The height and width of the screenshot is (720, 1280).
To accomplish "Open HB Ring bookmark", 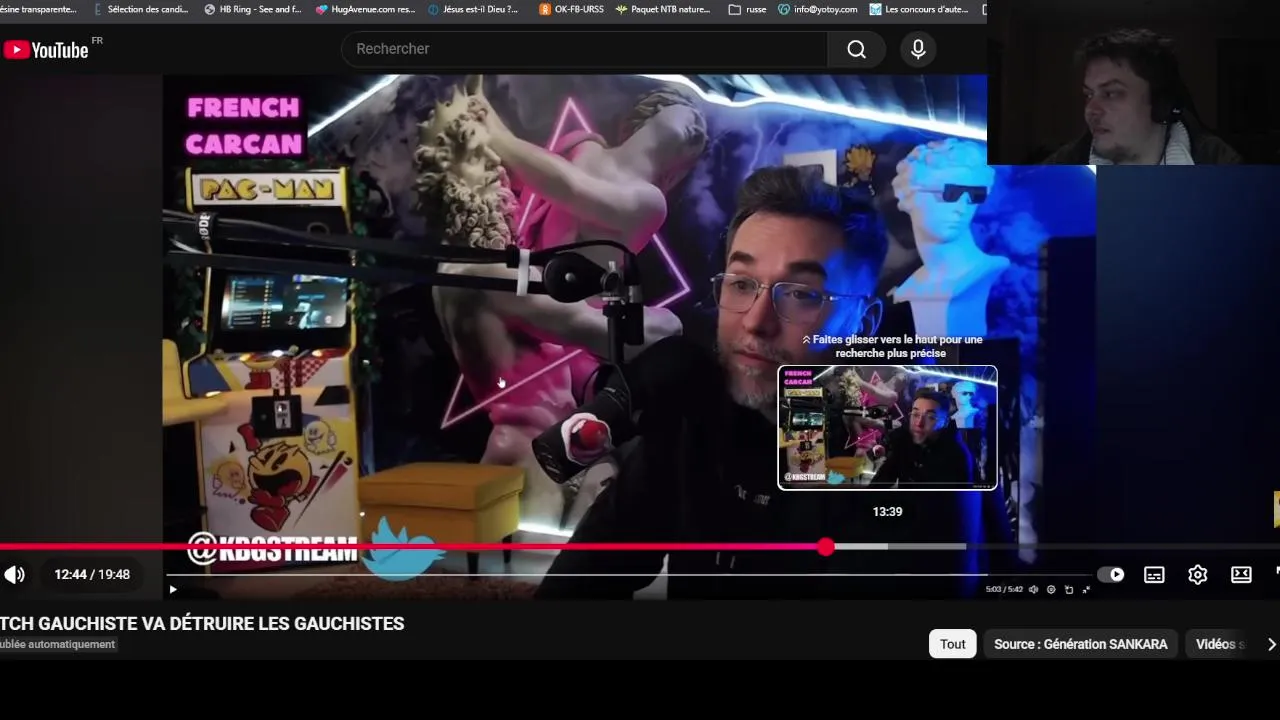I will point(252,9).
